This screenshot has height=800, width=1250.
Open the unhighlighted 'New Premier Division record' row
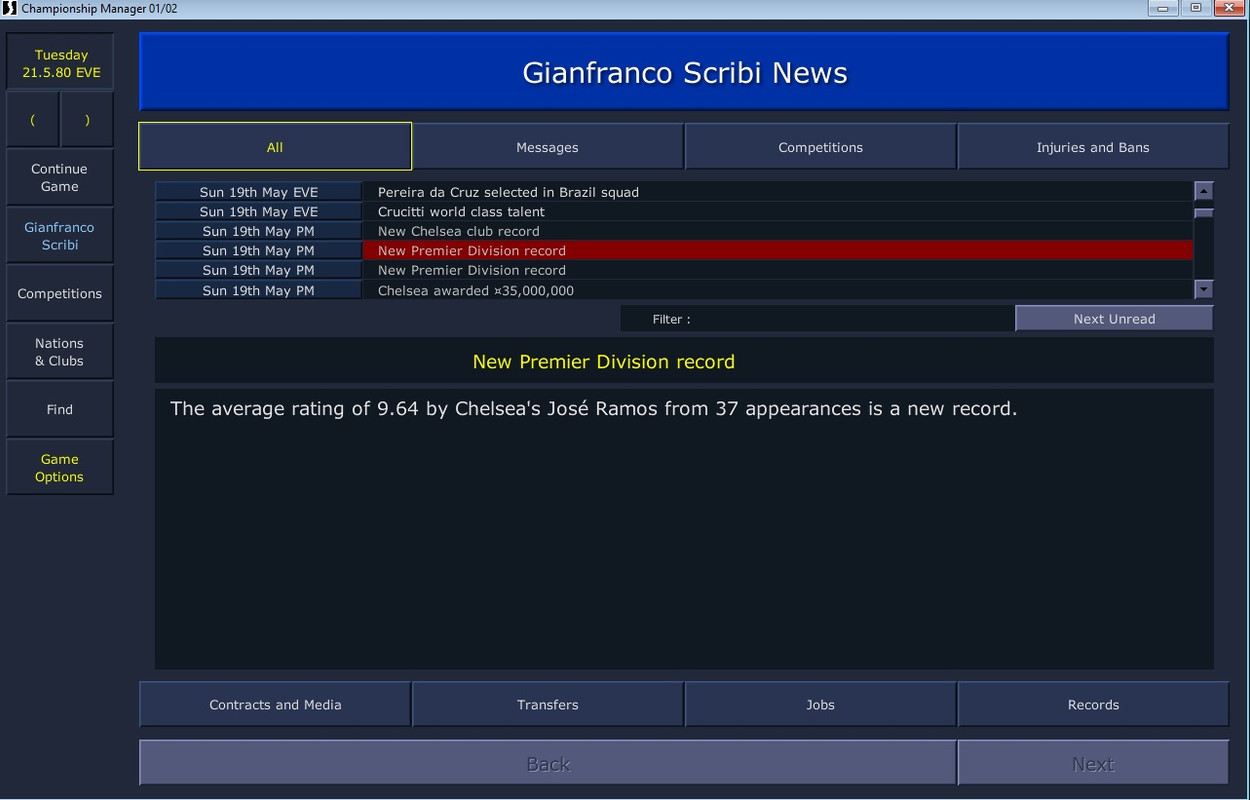(777, 270)
